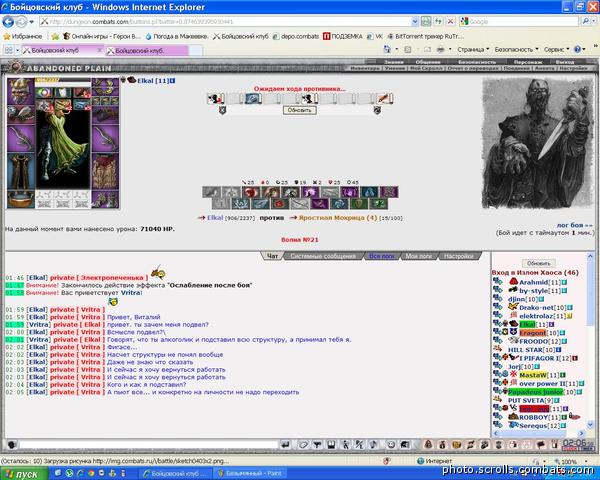
Task: Open the Настройки chat tab
Action: [x=459, y=256]
